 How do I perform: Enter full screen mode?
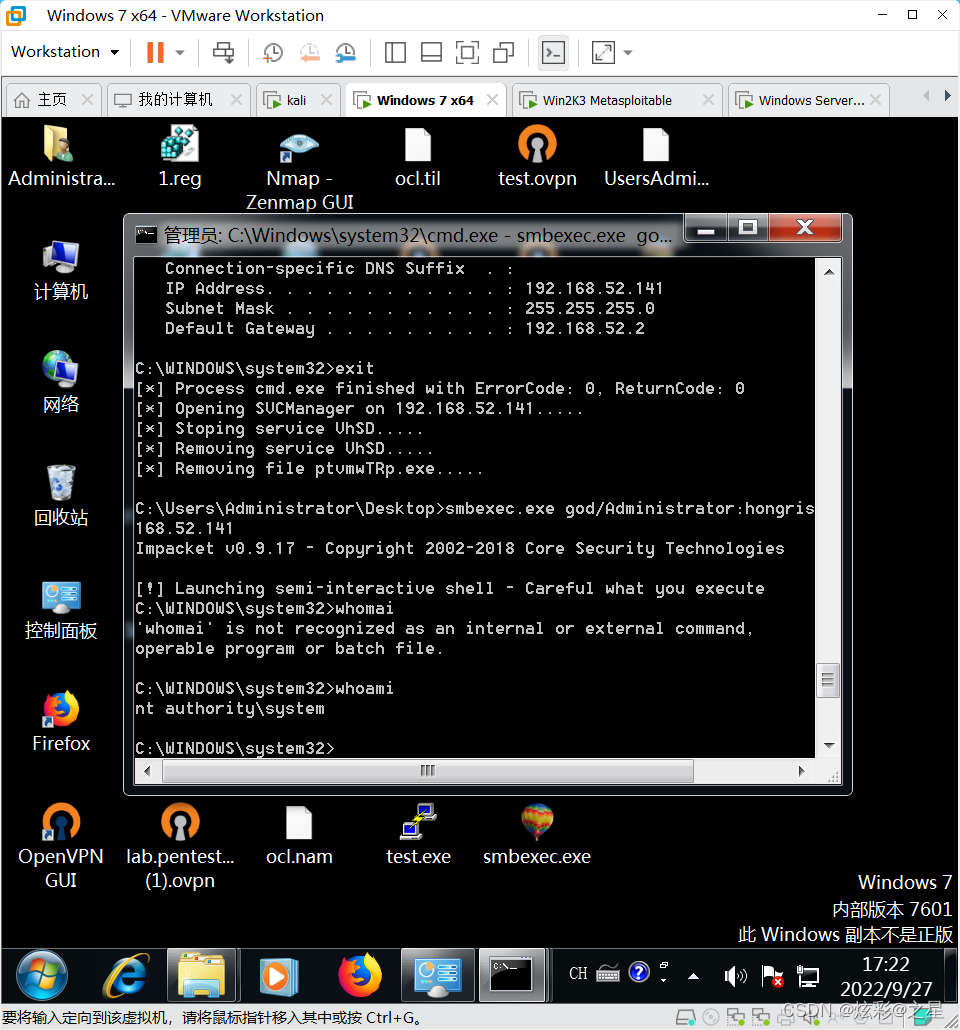(x=467, y=53)
